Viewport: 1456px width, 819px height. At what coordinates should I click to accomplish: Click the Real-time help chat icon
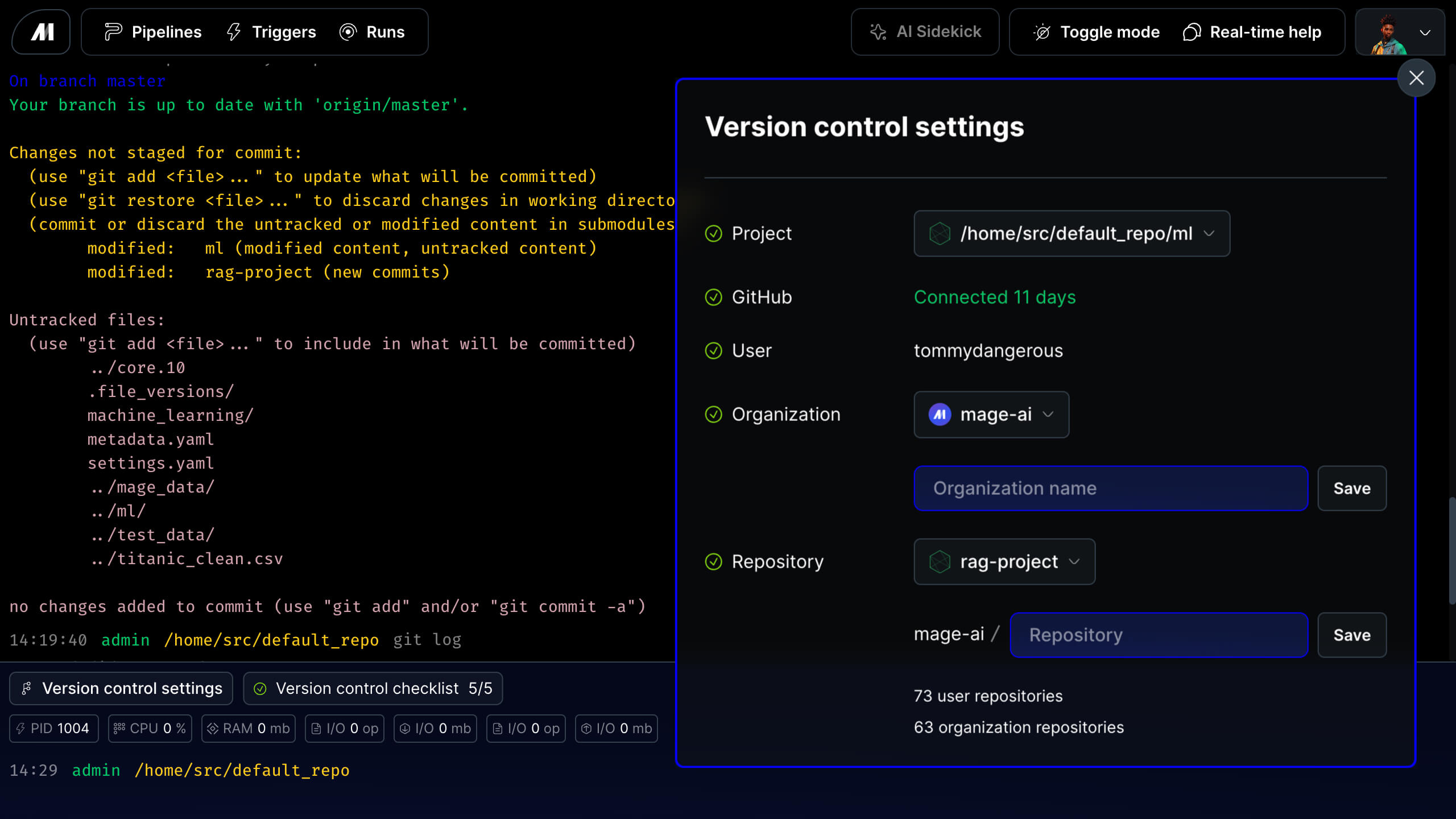pyautogui.click(x=1192, y=32)
